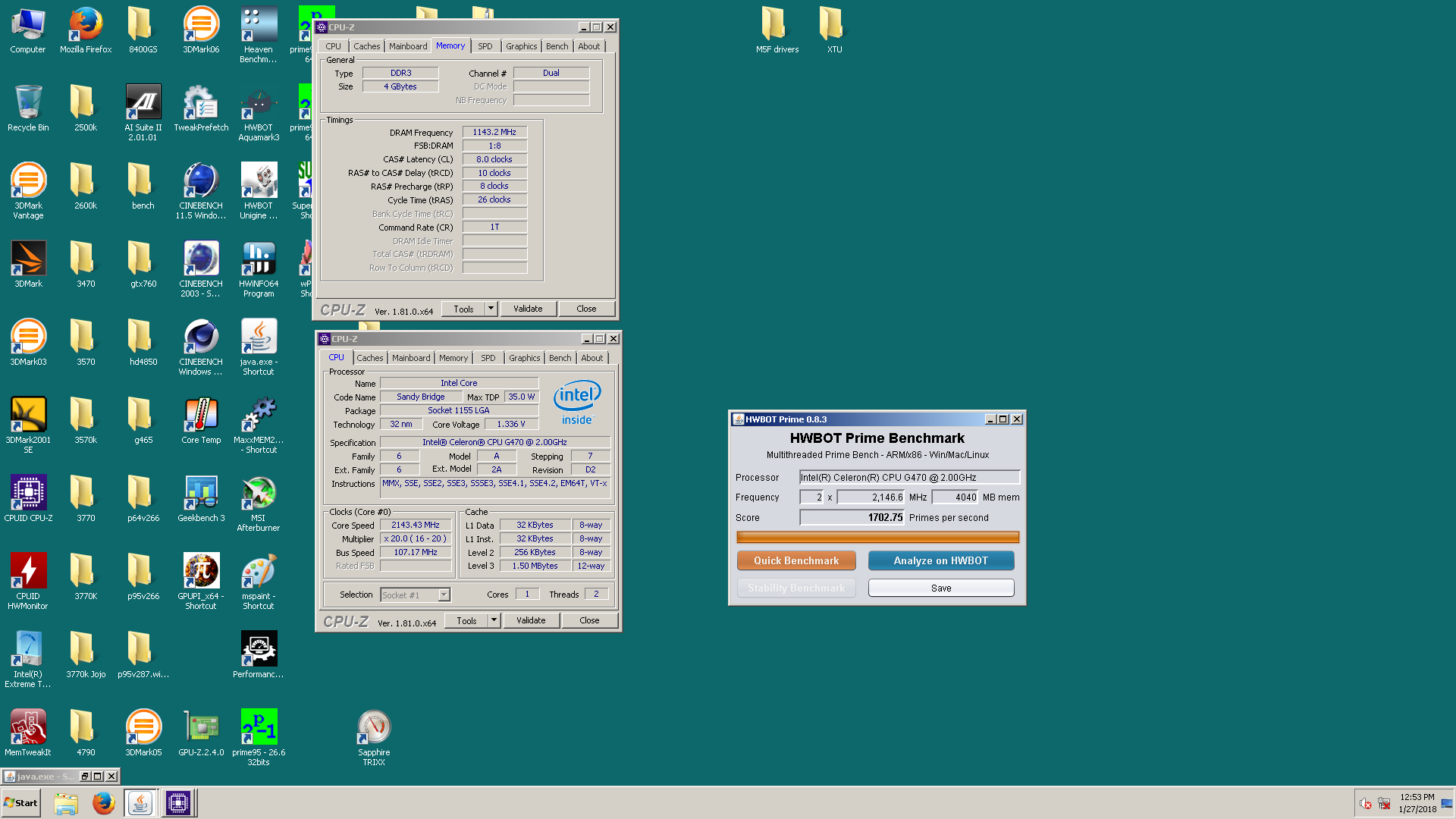Image resolution: width=1456 pixels, height=819 pixels.
Task: Click Close button in lower CPU-Z window
Action: coord(589,620)
